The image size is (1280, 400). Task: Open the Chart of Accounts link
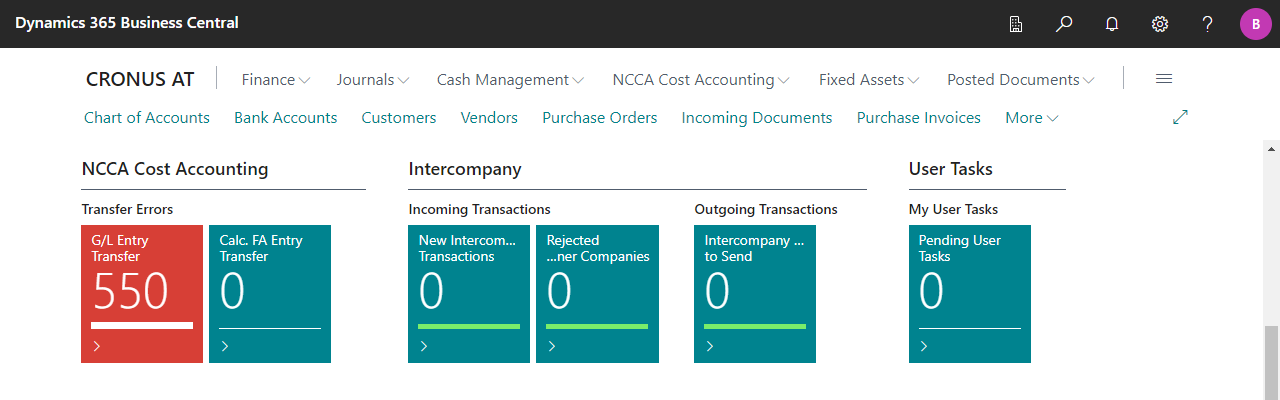[147, 118]
